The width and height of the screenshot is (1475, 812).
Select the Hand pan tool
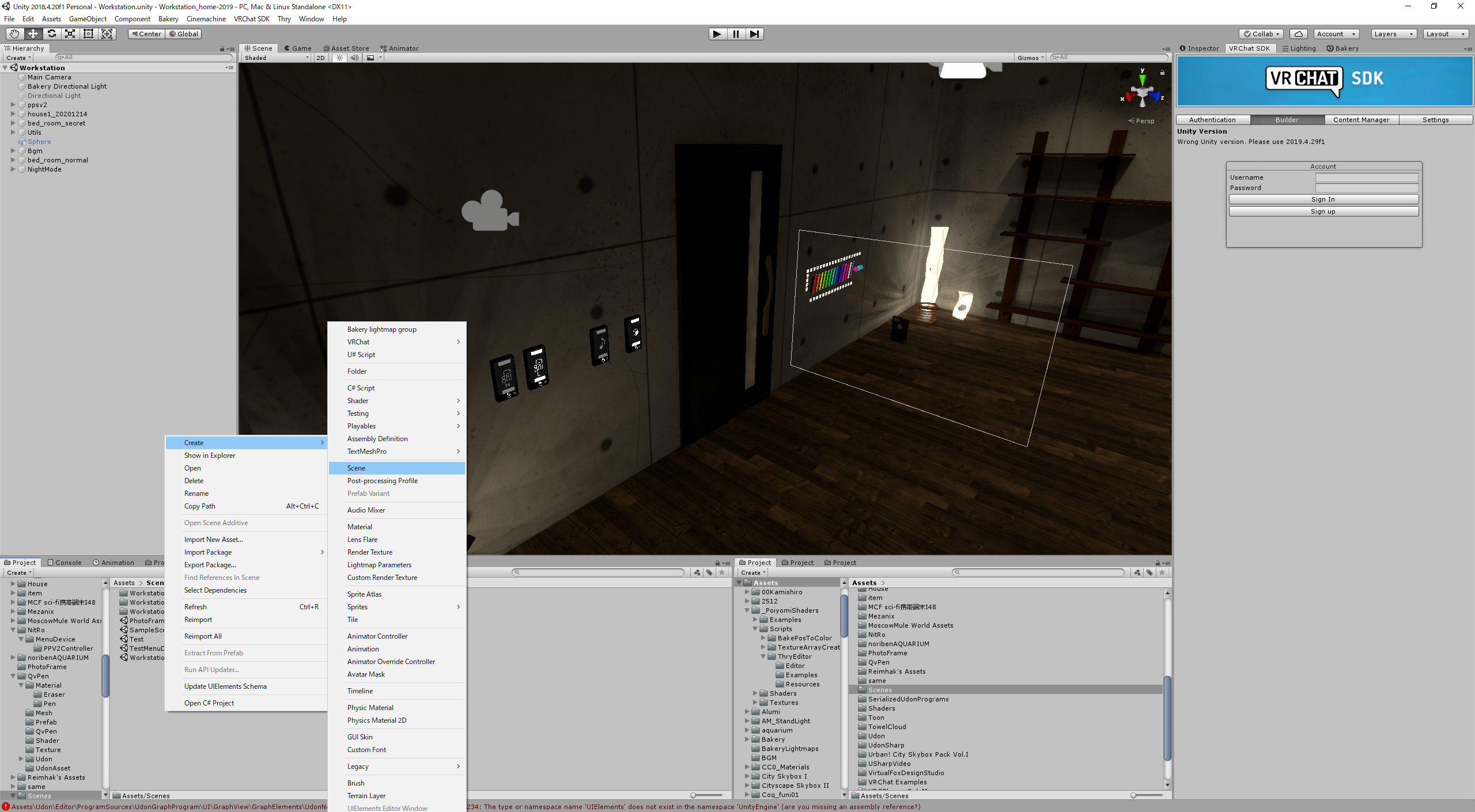(14, 33)
